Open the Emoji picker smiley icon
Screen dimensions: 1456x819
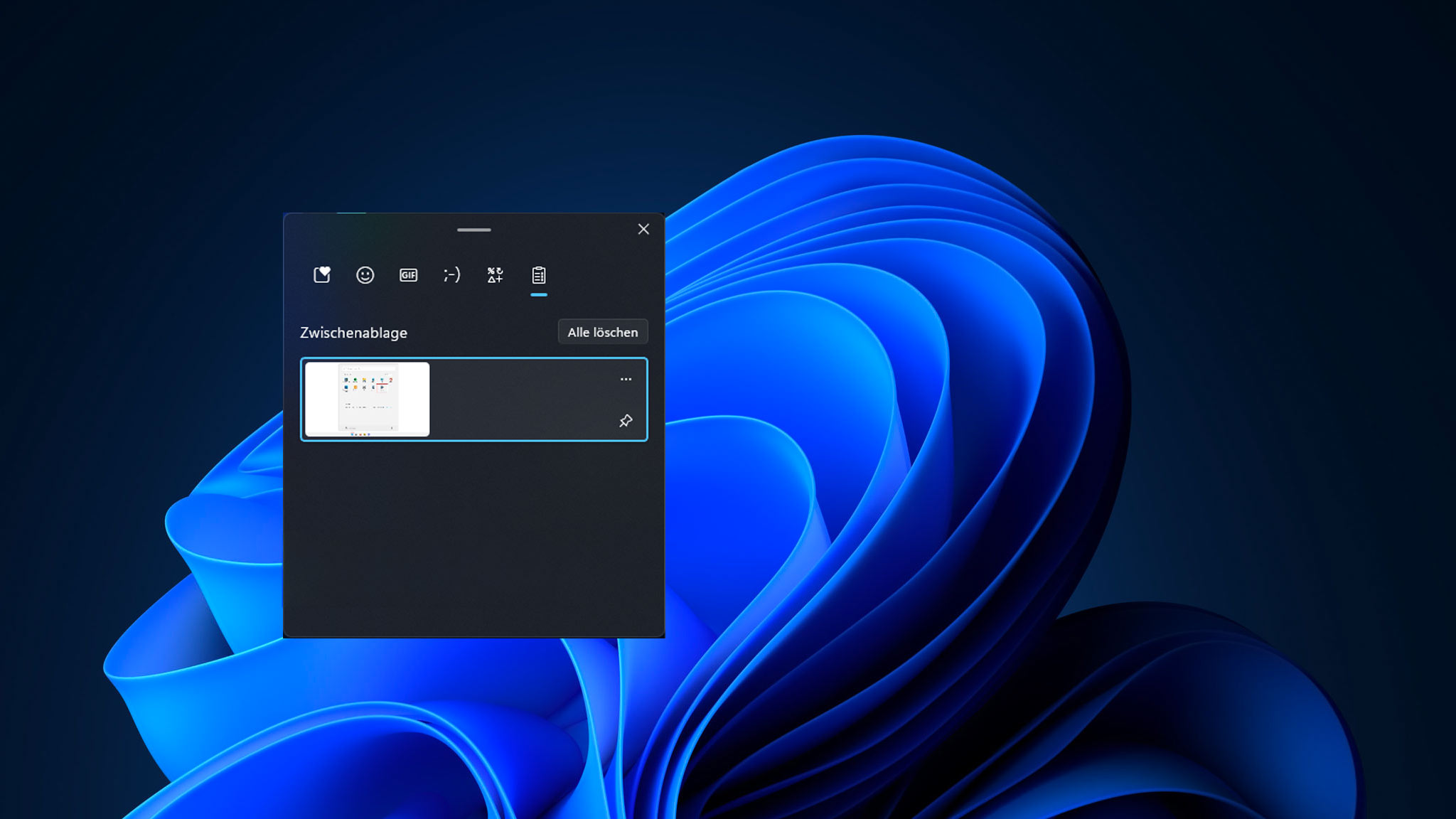(x=365, y=275)
